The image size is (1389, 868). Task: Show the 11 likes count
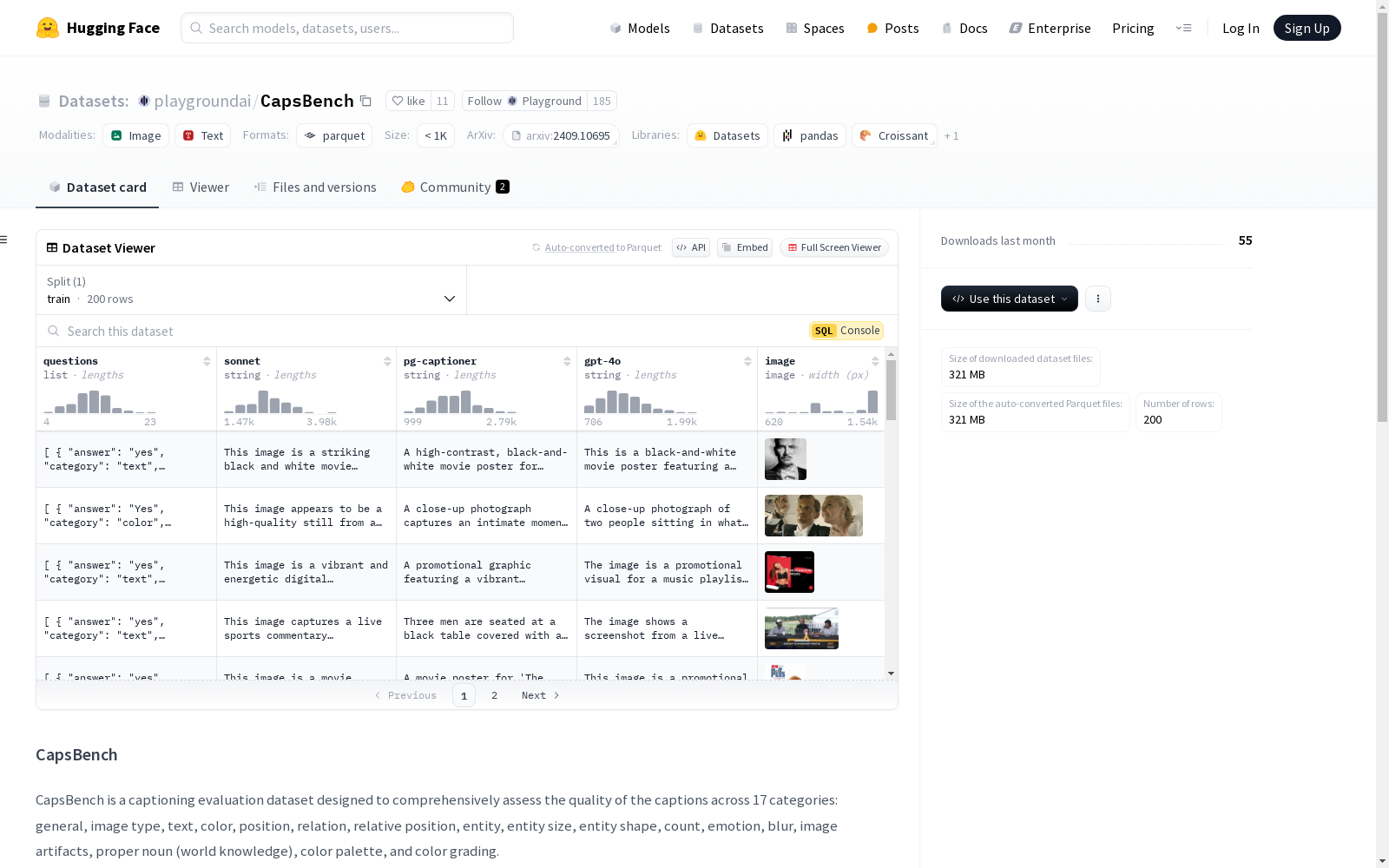point(443,101)
